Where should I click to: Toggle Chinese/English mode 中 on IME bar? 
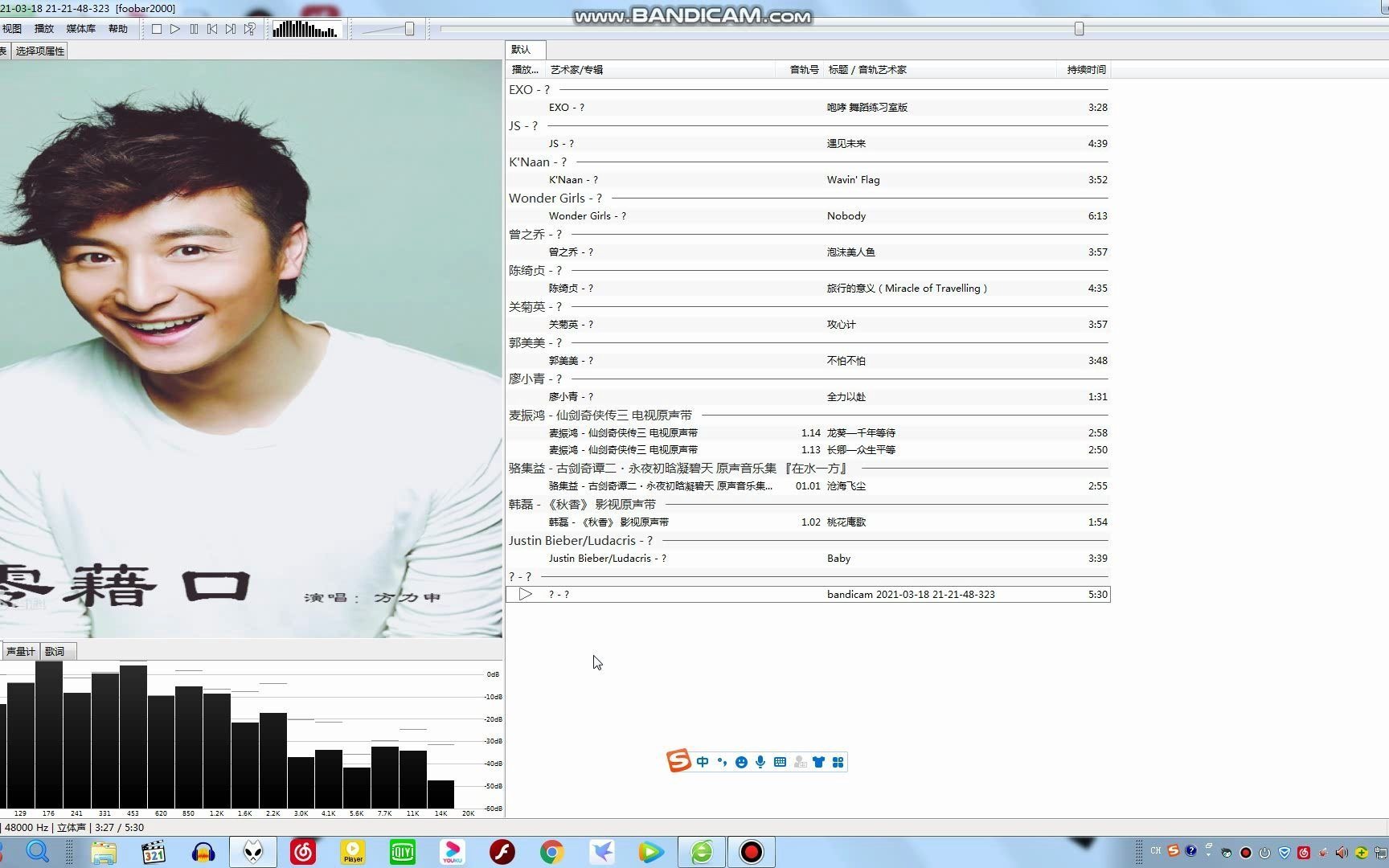pyautogui.click(x=703, y=762)
